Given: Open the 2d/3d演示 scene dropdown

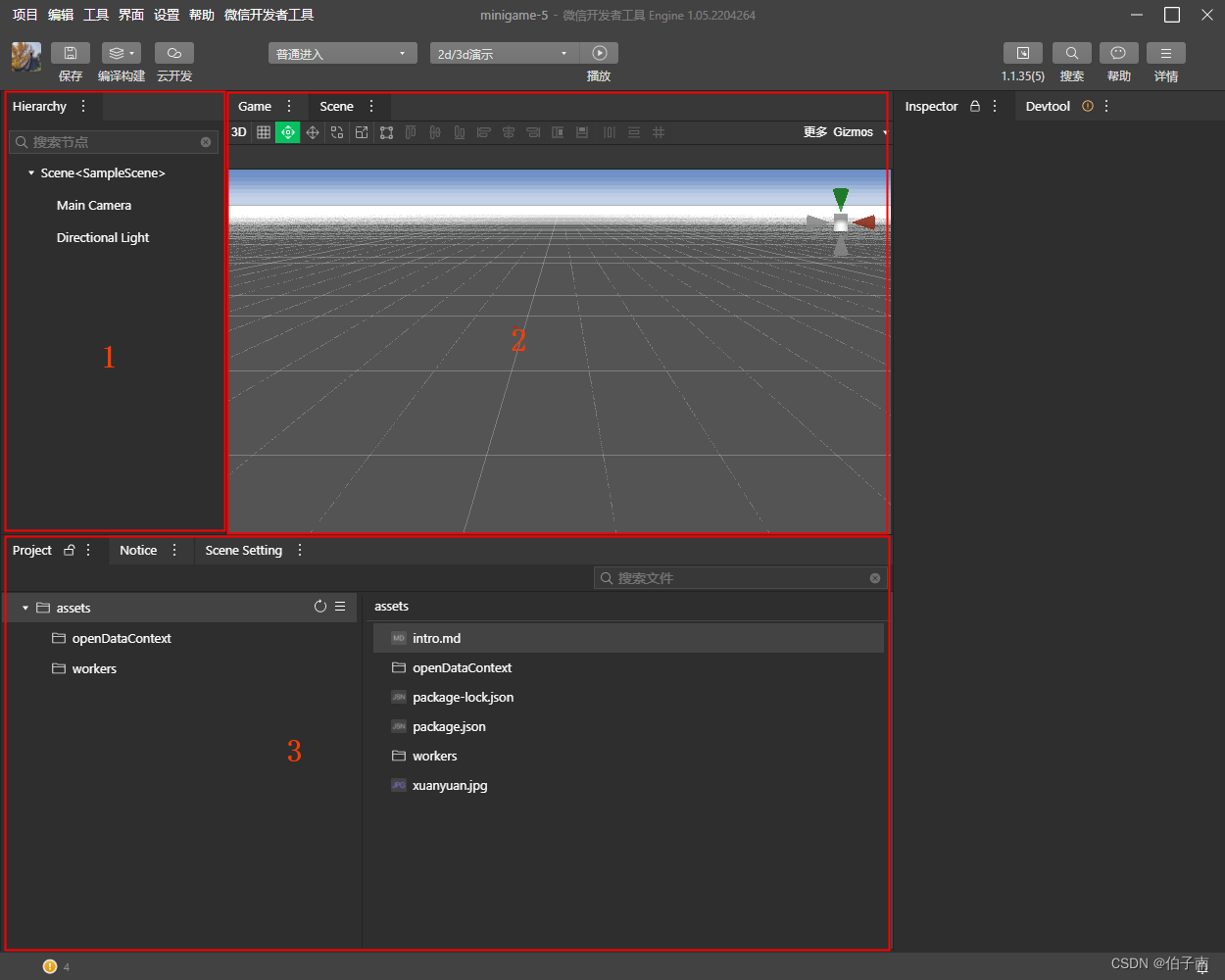Looking at the screenshot, I should coord(505,54).
